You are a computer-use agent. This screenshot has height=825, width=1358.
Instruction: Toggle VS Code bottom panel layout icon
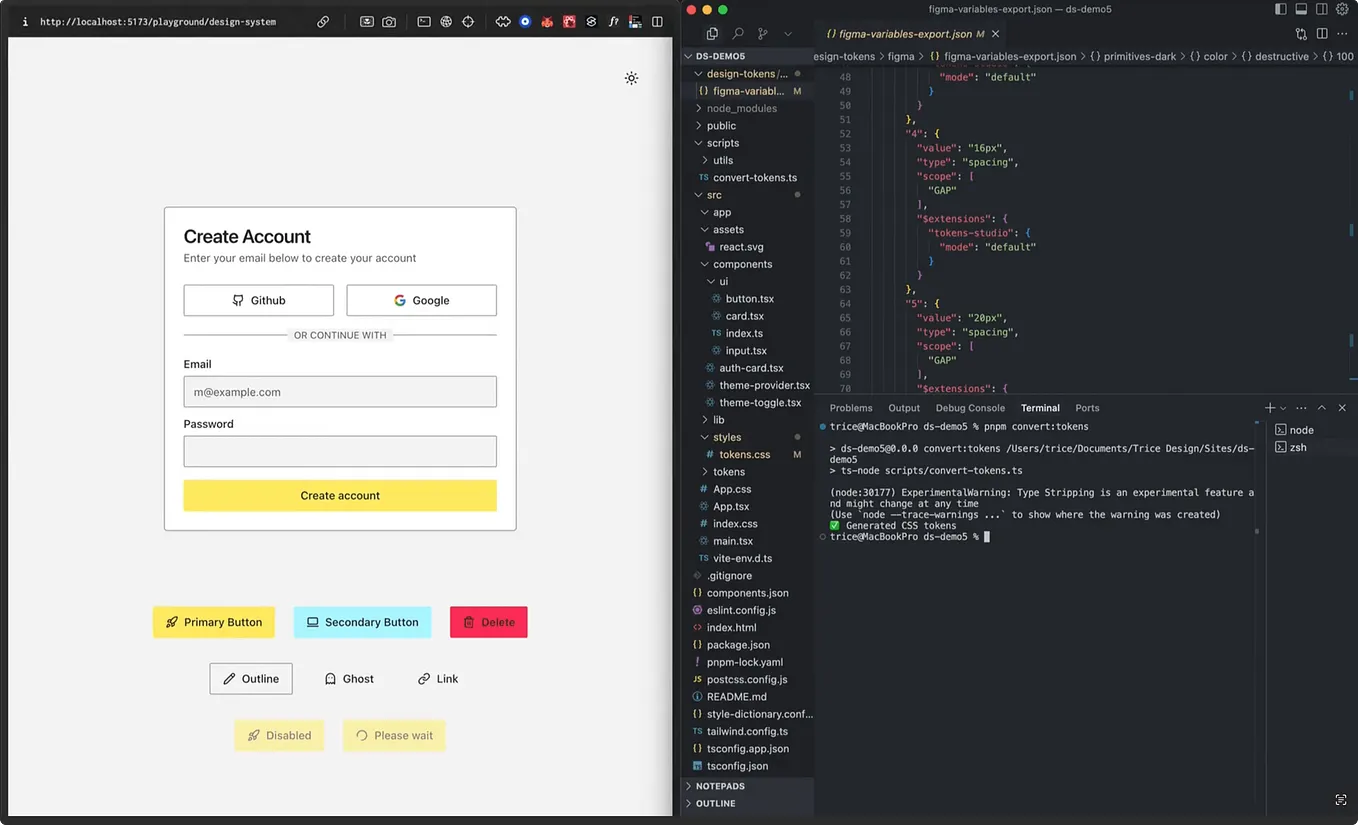coord(1301,9)
